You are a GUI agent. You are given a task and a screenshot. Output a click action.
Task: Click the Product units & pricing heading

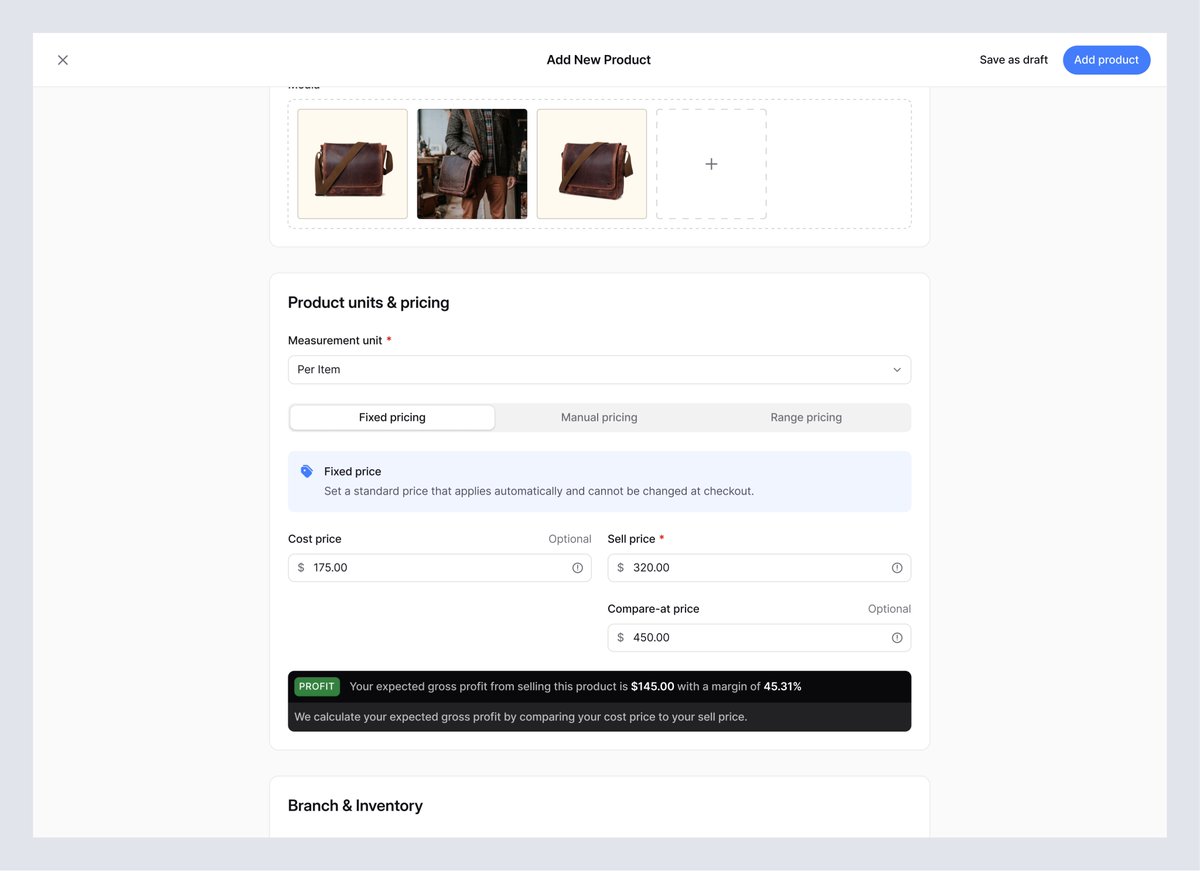[368, 302]
